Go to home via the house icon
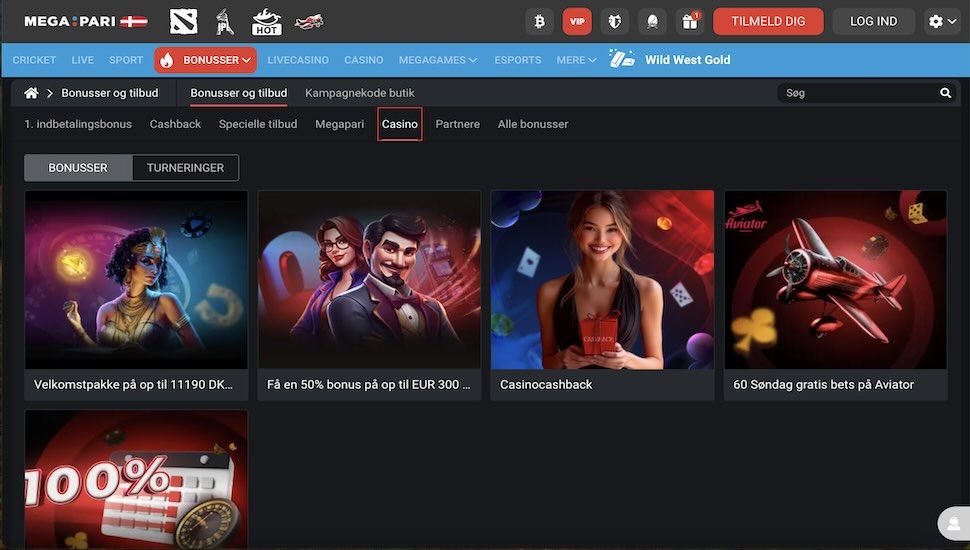The image size is (970, 550). 31,93
